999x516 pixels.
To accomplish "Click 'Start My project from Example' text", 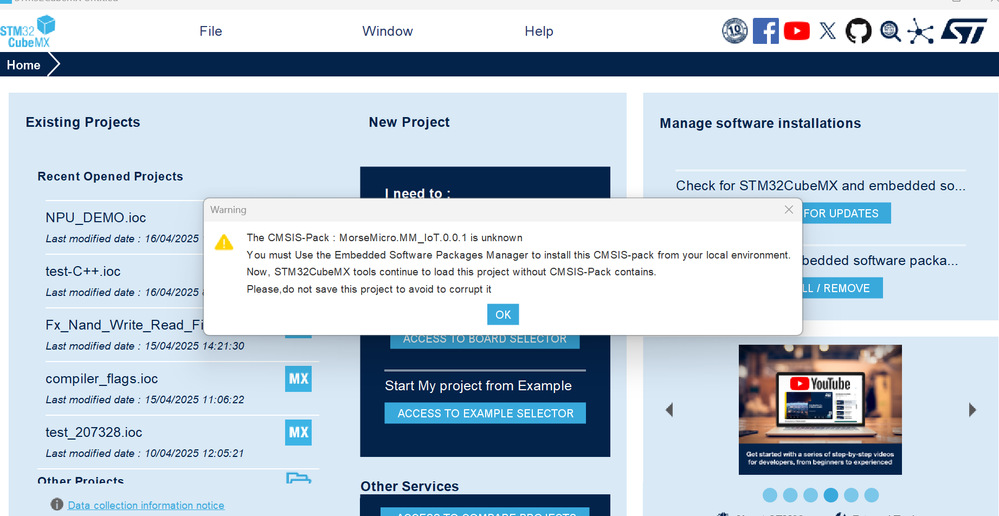I will tap(478, 386).
